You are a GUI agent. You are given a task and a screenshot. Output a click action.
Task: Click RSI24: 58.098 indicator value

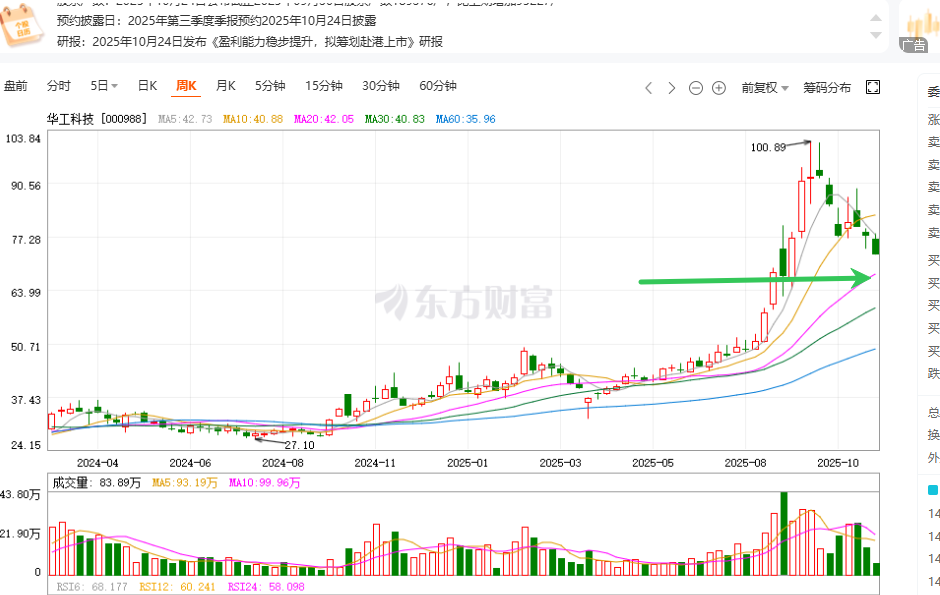click(x=266, y=587)
